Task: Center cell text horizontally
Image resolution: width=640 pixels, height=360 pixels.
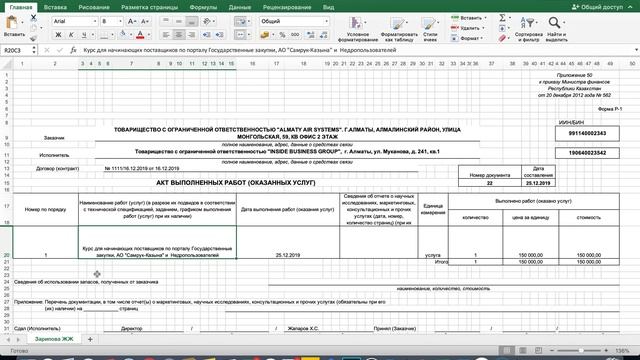Action: click(x=178, y=35)
